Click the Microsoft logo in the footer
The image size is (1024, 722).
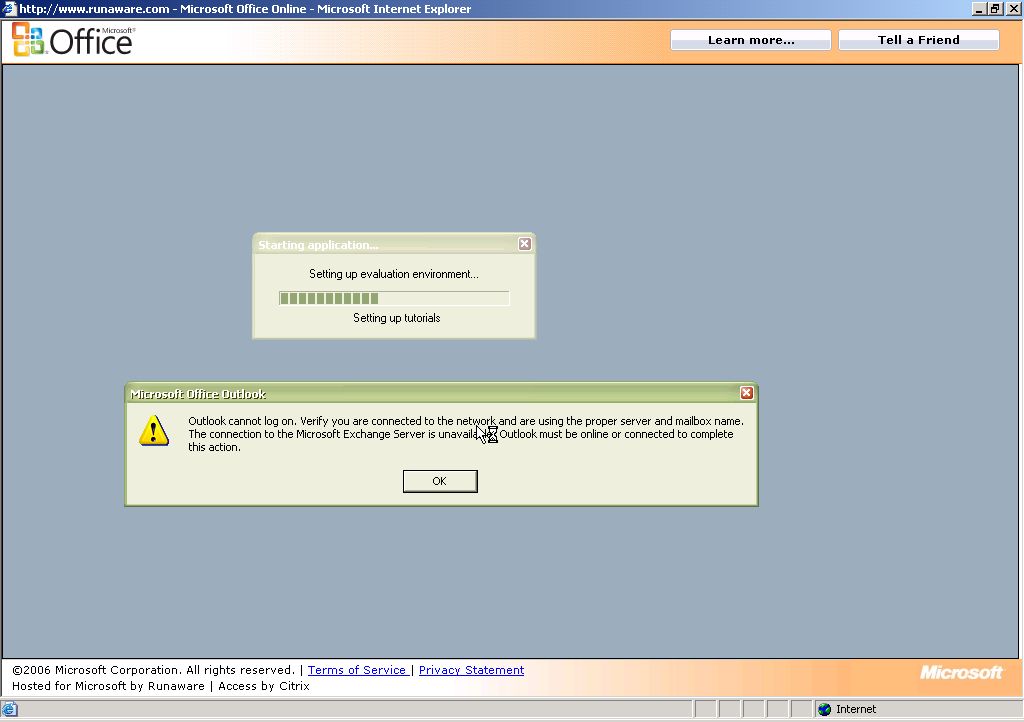tap(960, 673)
